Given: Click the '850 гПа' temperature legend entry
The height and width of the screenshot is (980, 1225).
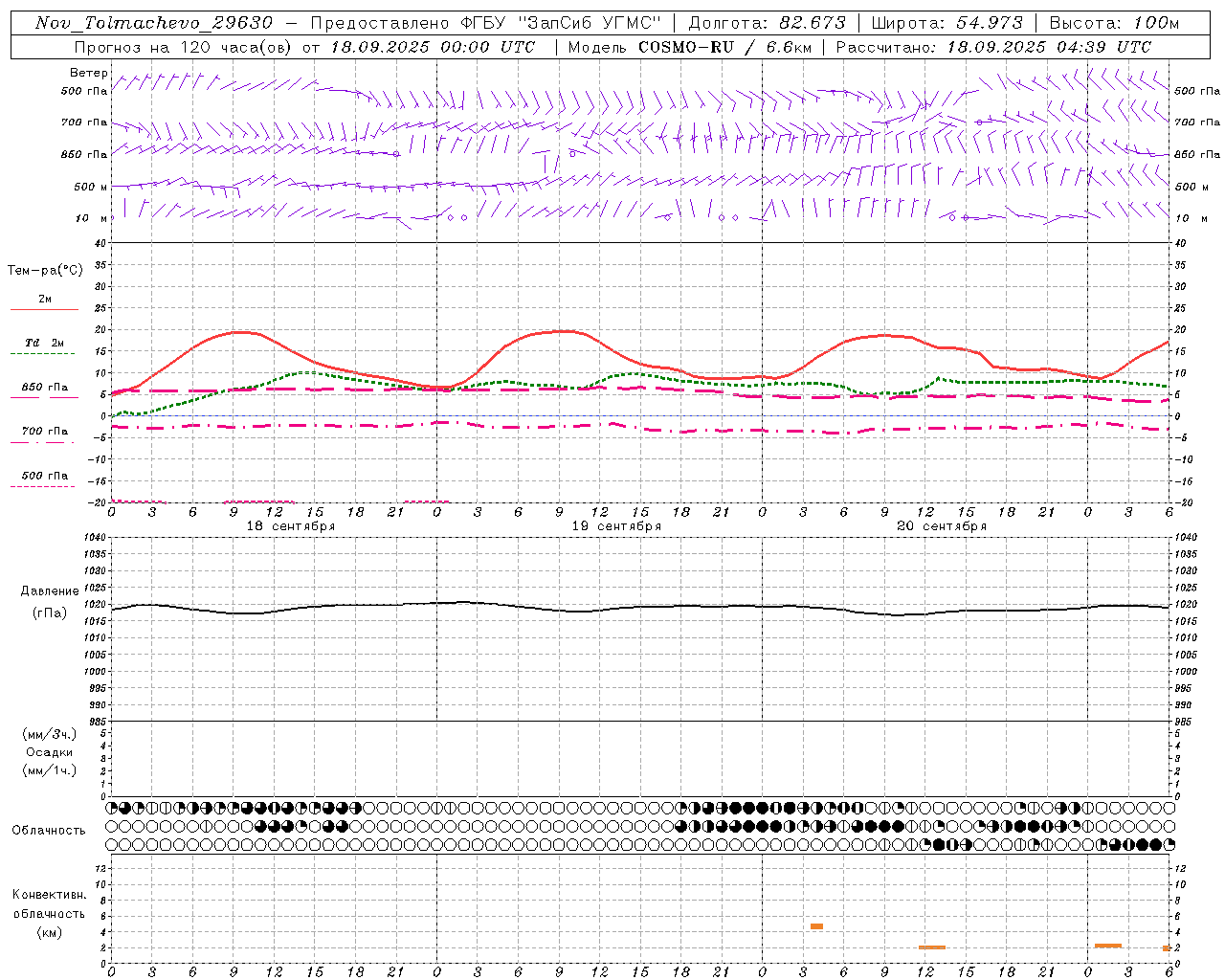Looking at the screenshot, I should coord(45,388).
